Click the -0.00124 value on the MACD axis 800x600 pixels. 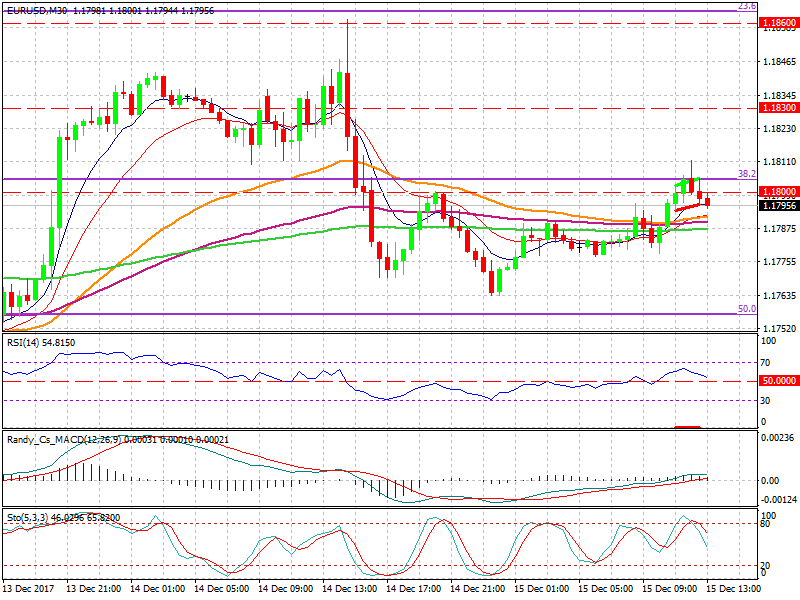pos(778,499)
